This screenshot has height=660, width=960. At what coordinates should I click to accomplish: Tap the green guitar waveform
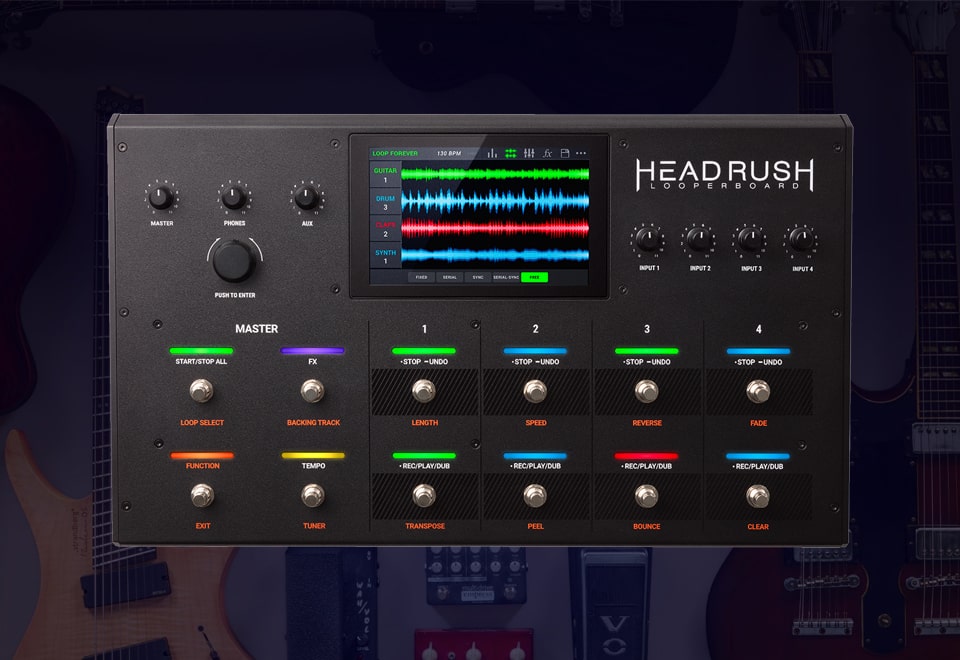(495, 174)
